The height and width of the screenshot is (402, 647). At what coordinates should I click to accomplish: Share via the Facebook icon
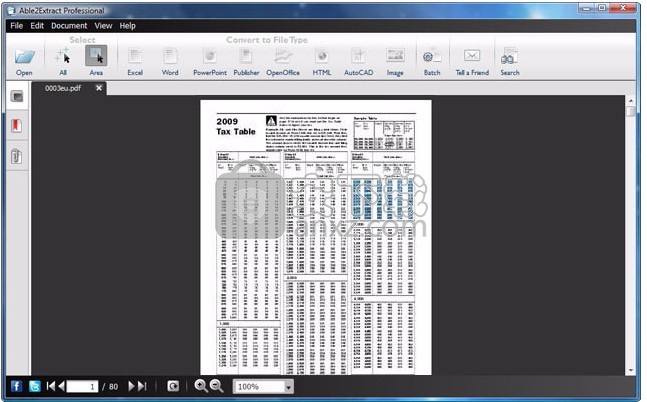click(16, 386)
